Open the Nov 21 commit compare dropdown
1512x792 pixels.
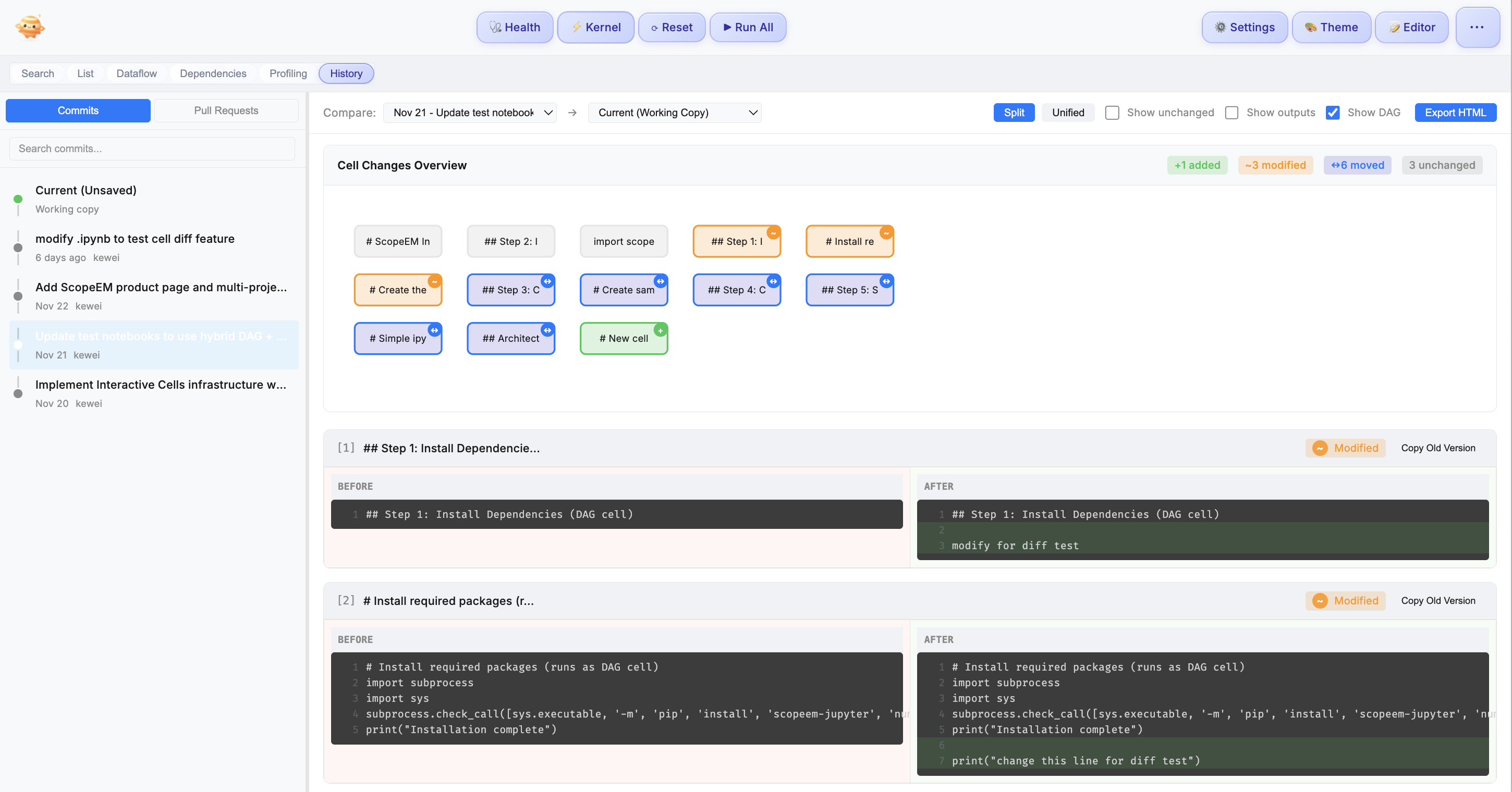470,112
